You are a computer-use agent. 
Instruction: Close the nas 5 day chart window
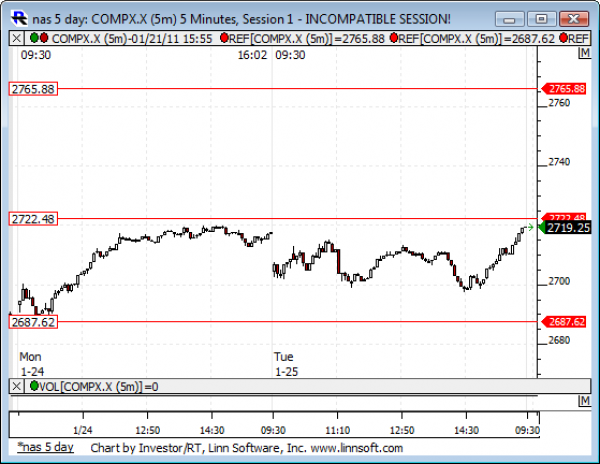(574, 19)
